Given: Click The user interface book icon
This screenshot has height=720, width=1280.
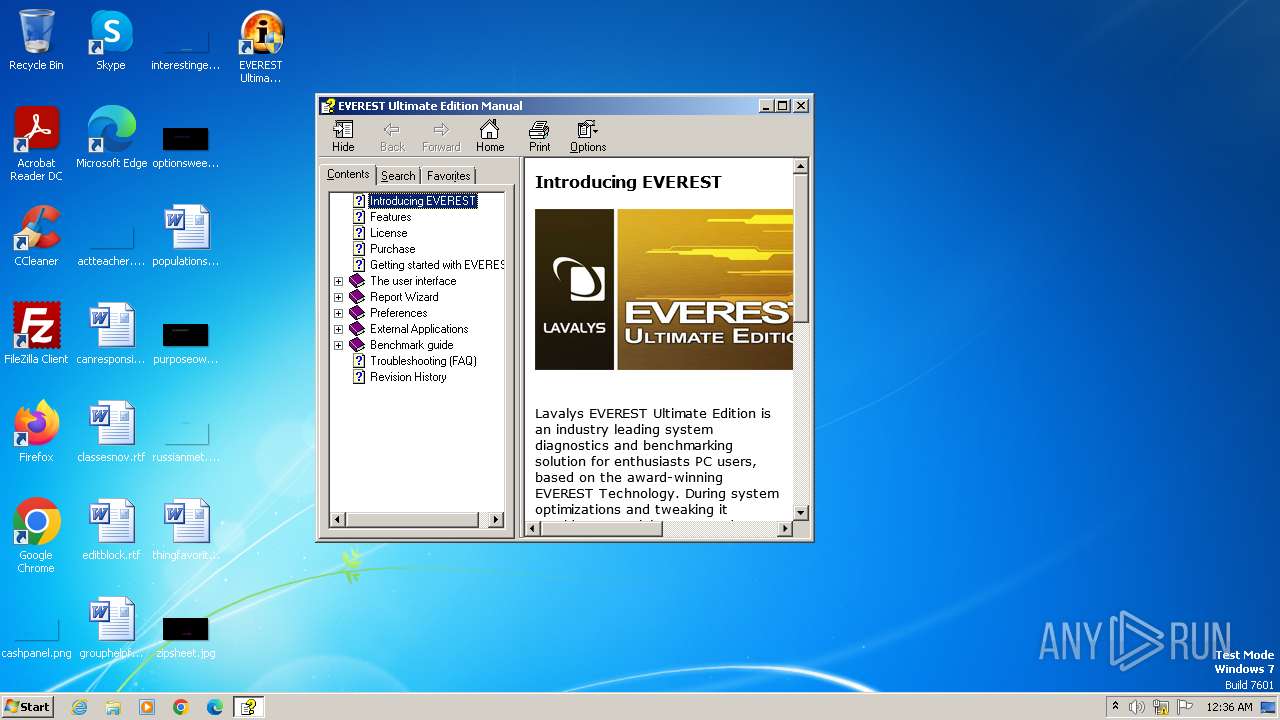Looking at the screenshot, I should (357, 281).
